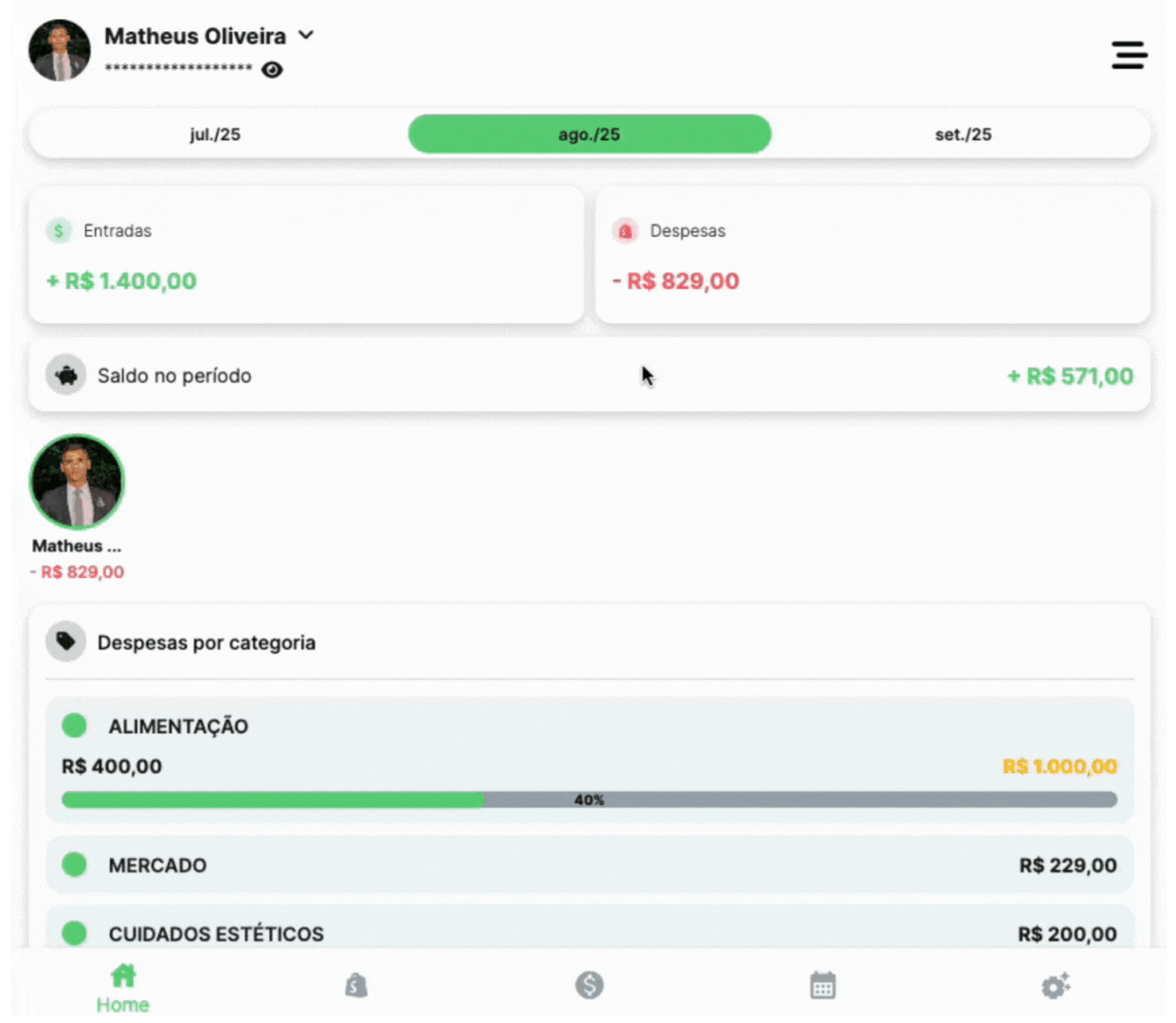This screenshot has height=1023, width=1176.
Task: Open the MERCADO category row
Action: coord(589,865)
